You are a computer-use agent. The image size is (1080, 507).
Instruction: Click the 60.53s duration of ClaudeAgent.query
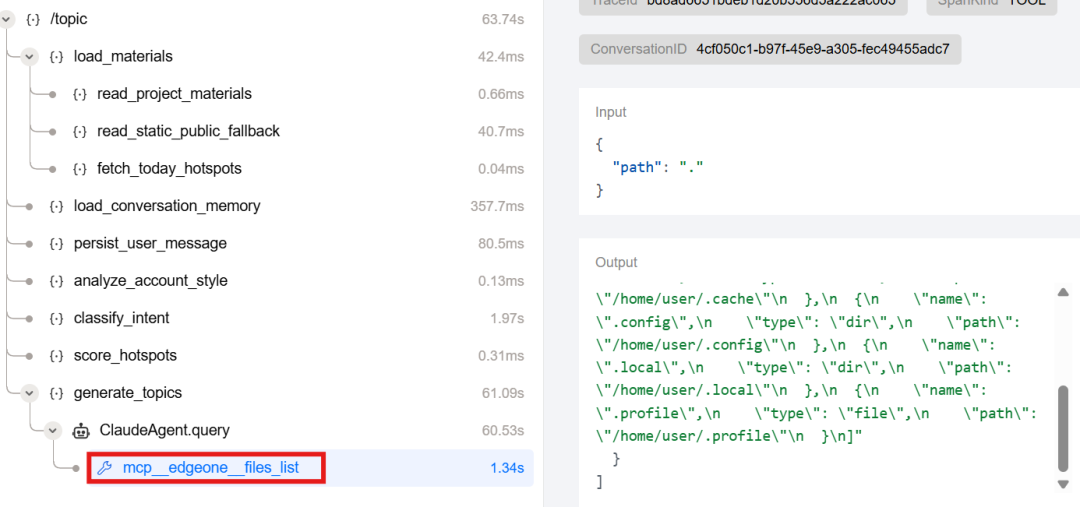tap(503, 431)
